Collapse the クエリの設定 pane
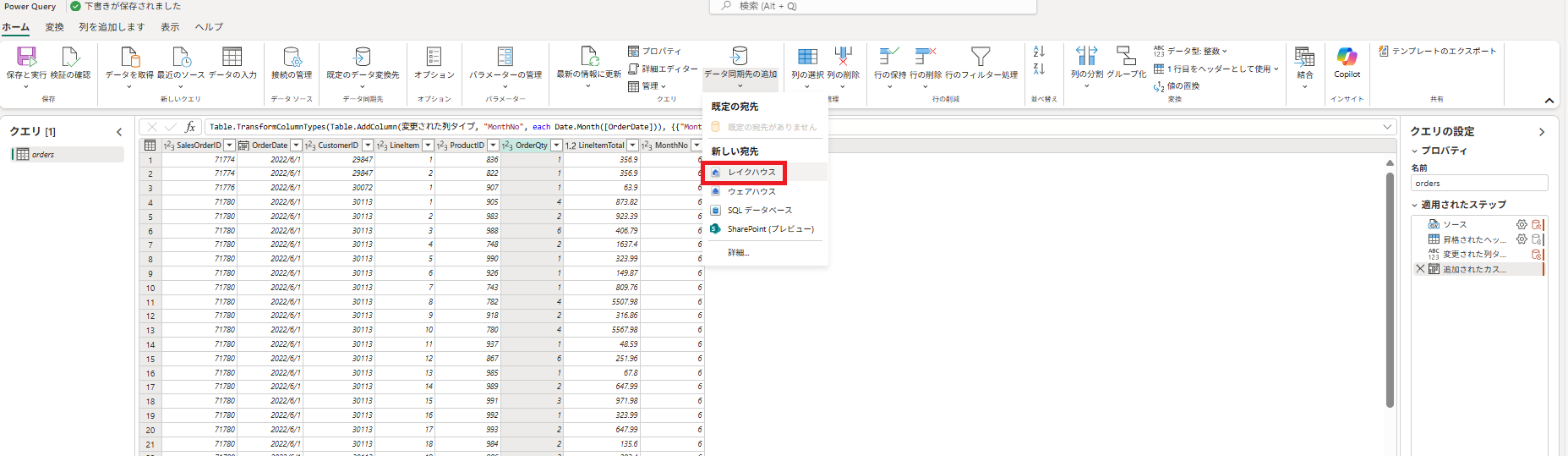This screenshot has height=456, width=1568. pos(1542,132)
